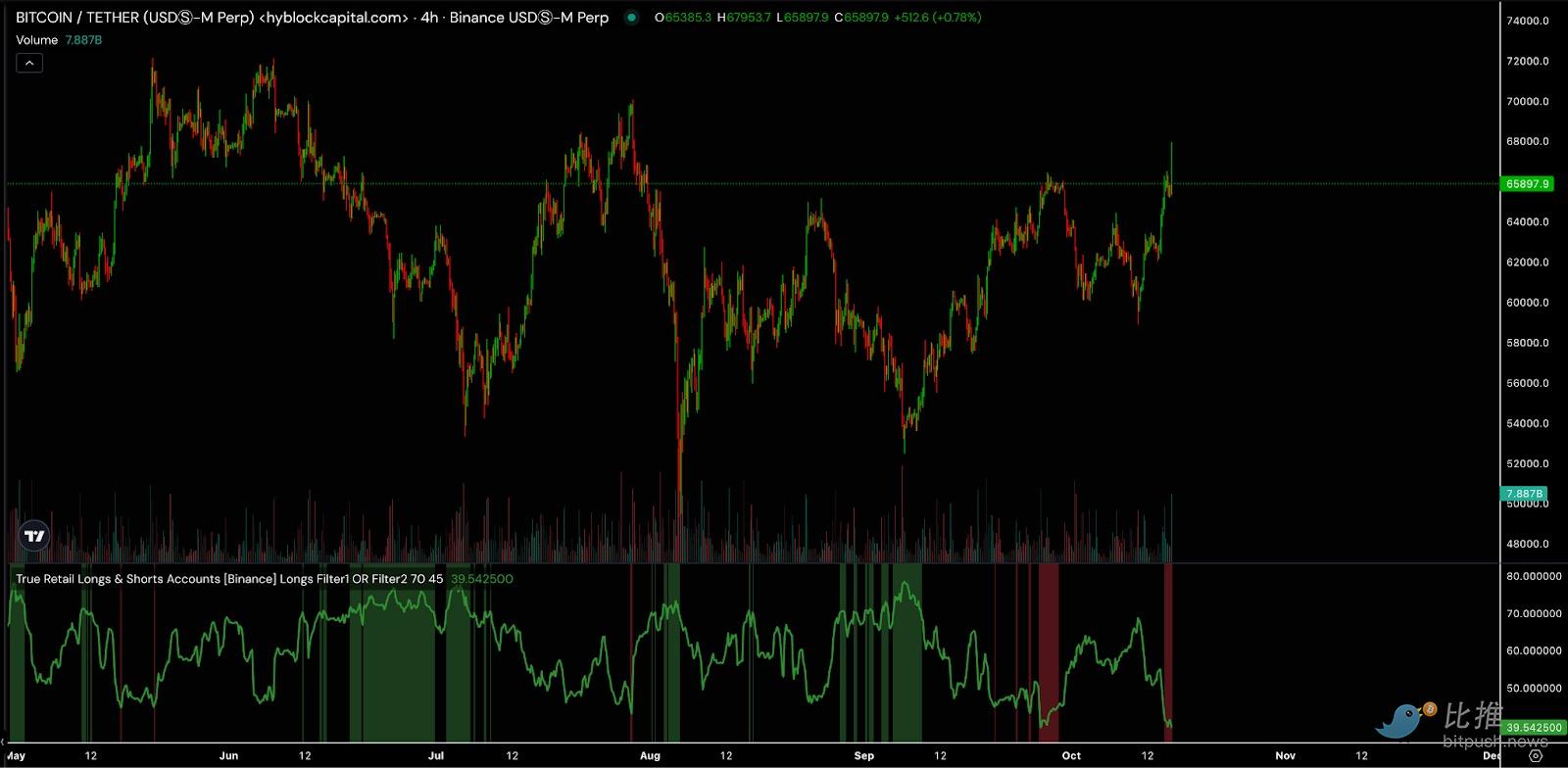Click 64000.0 on the price axis
The width and height of the screenshot is (1568, 768).
pyautogui.click(x=1527, y=222)
